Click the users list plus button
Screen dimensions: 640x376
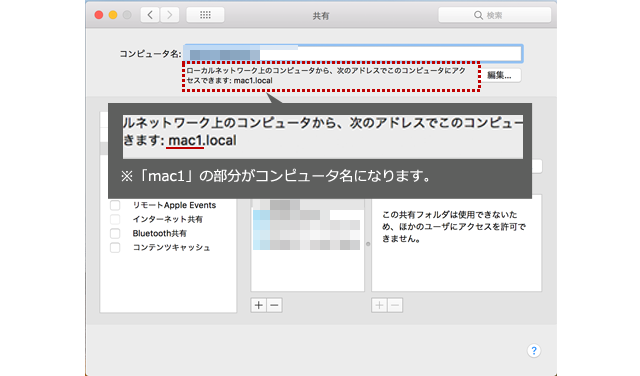[379, 305]
